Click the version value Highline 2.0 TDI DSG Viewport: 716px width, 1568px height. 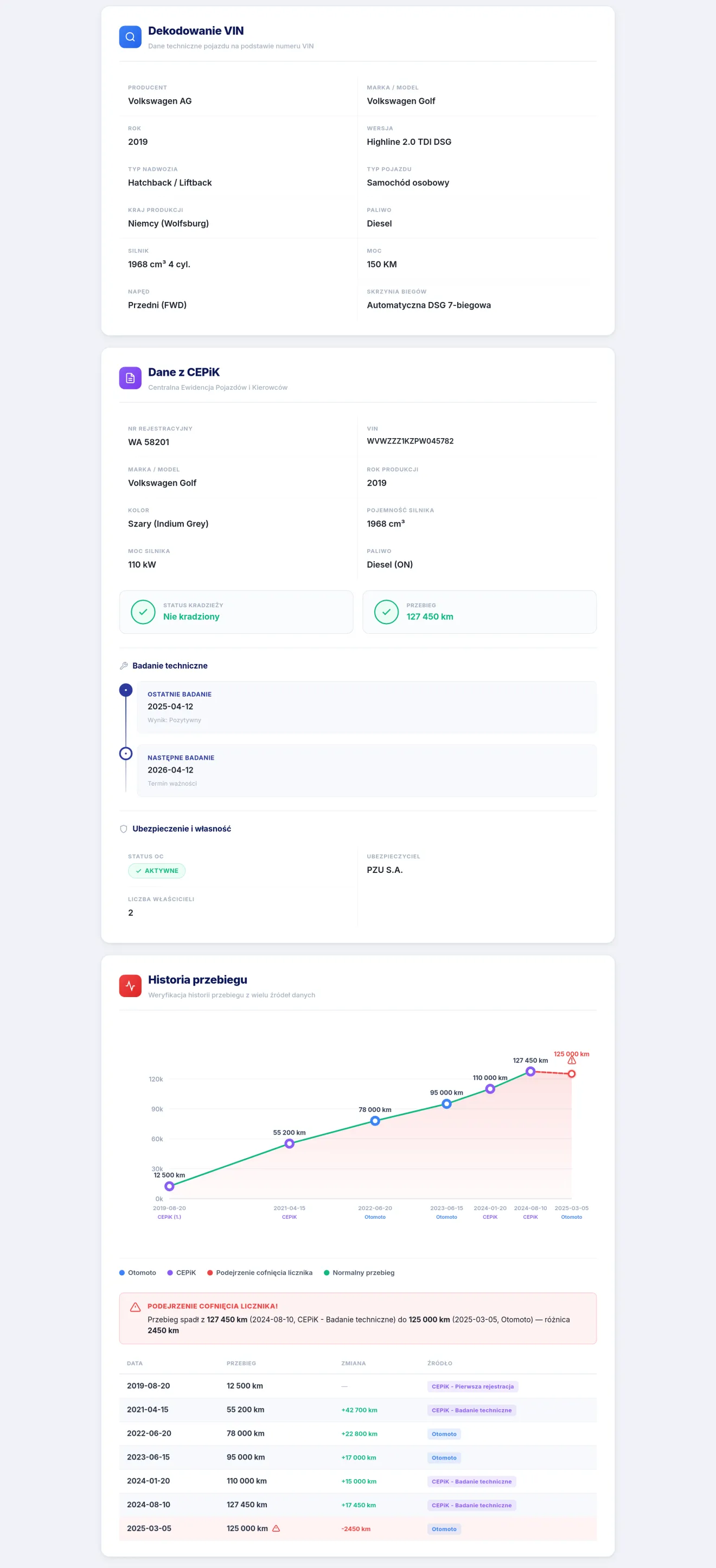(409, 142)
